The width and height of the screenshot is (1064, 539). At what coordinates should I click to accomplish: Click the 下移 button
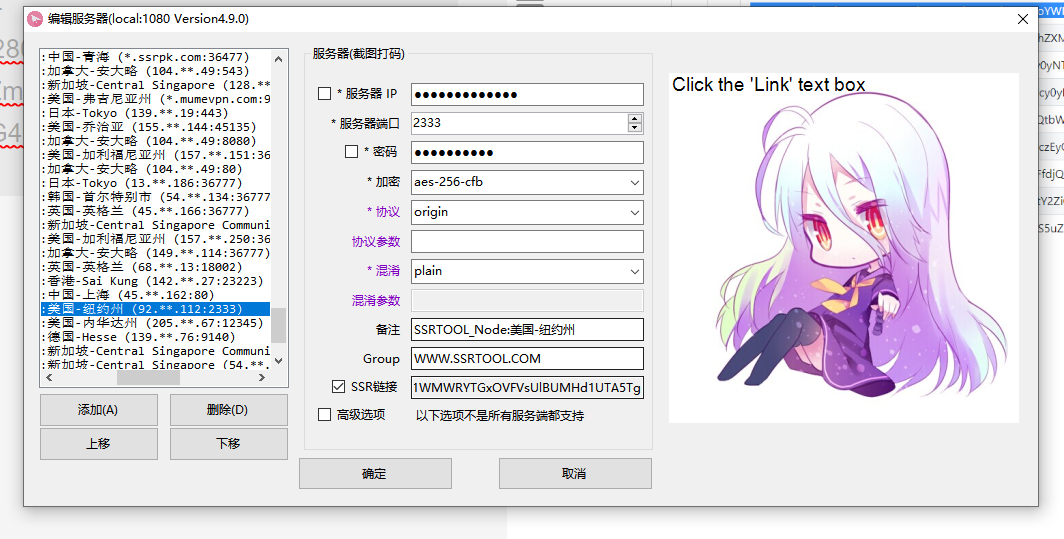tap(228, 443)
